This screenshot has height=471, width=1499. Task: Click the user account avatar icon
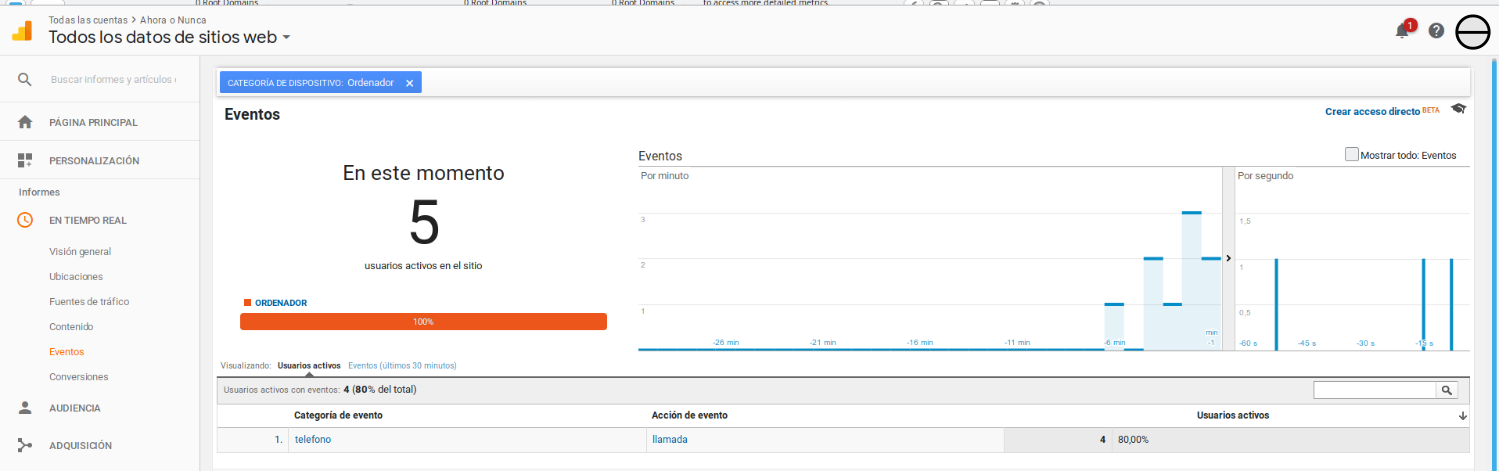(x=1473, y=32)
